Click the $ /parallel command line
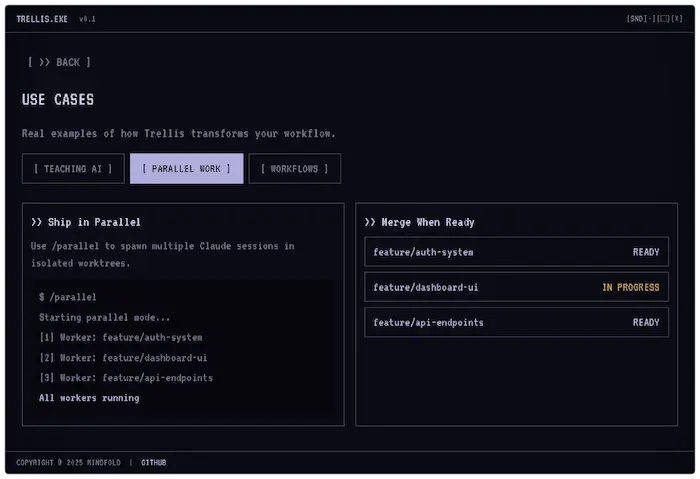Viewport: 700px width, 479px height. (67, 297)
